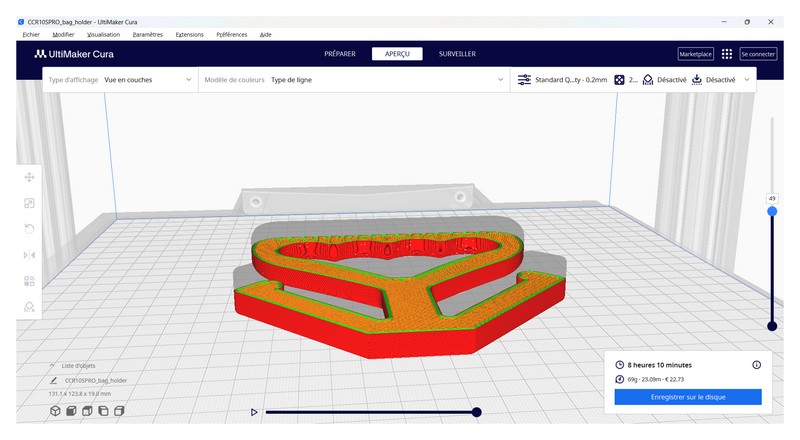This screenshot has height=440, width=800.
Task: Open the UltiMaker apps grid icon
Action: (727, 54)
